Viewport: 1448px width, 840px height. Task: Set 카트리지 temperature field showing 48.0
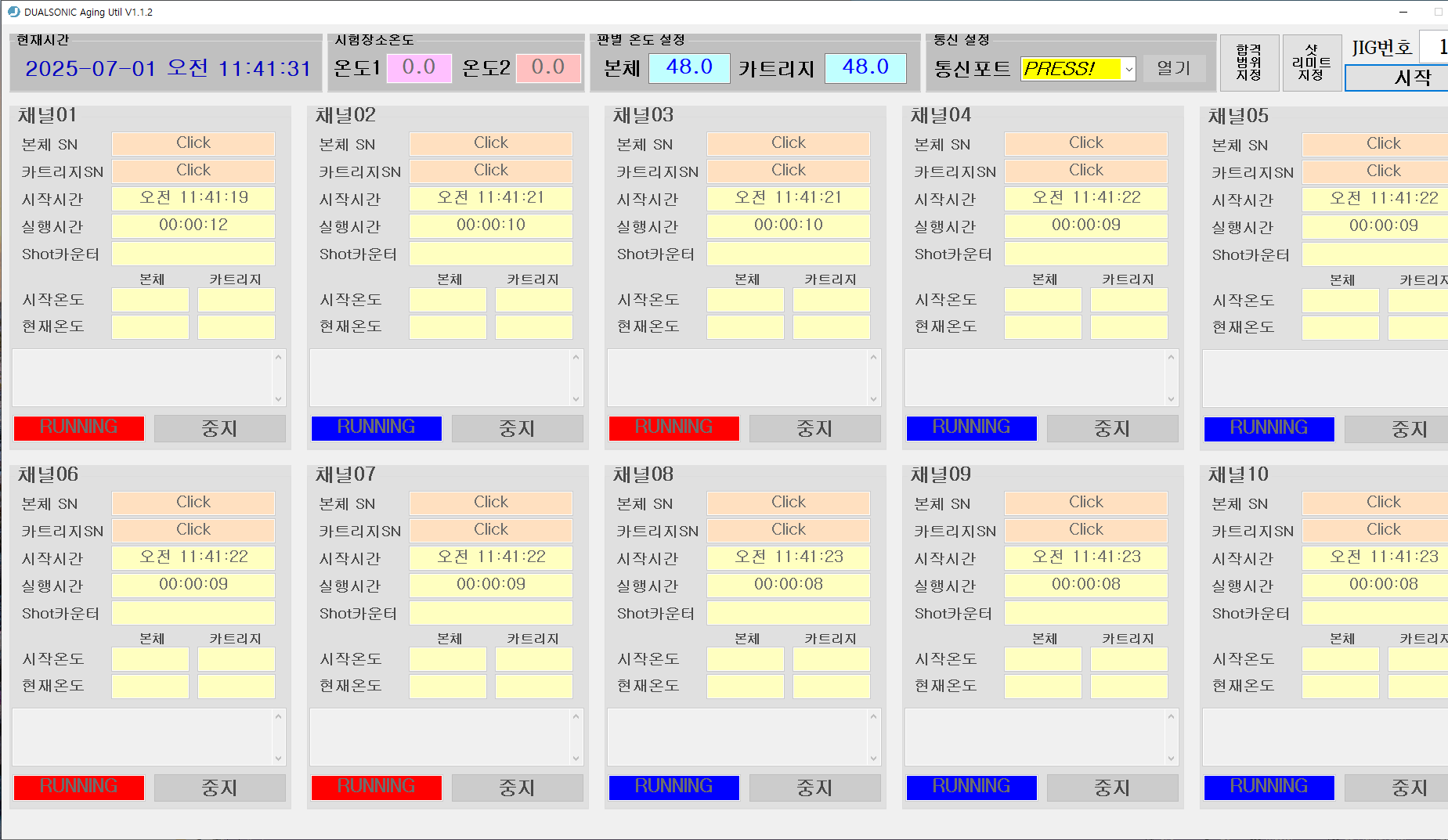(x=865, y=68)
